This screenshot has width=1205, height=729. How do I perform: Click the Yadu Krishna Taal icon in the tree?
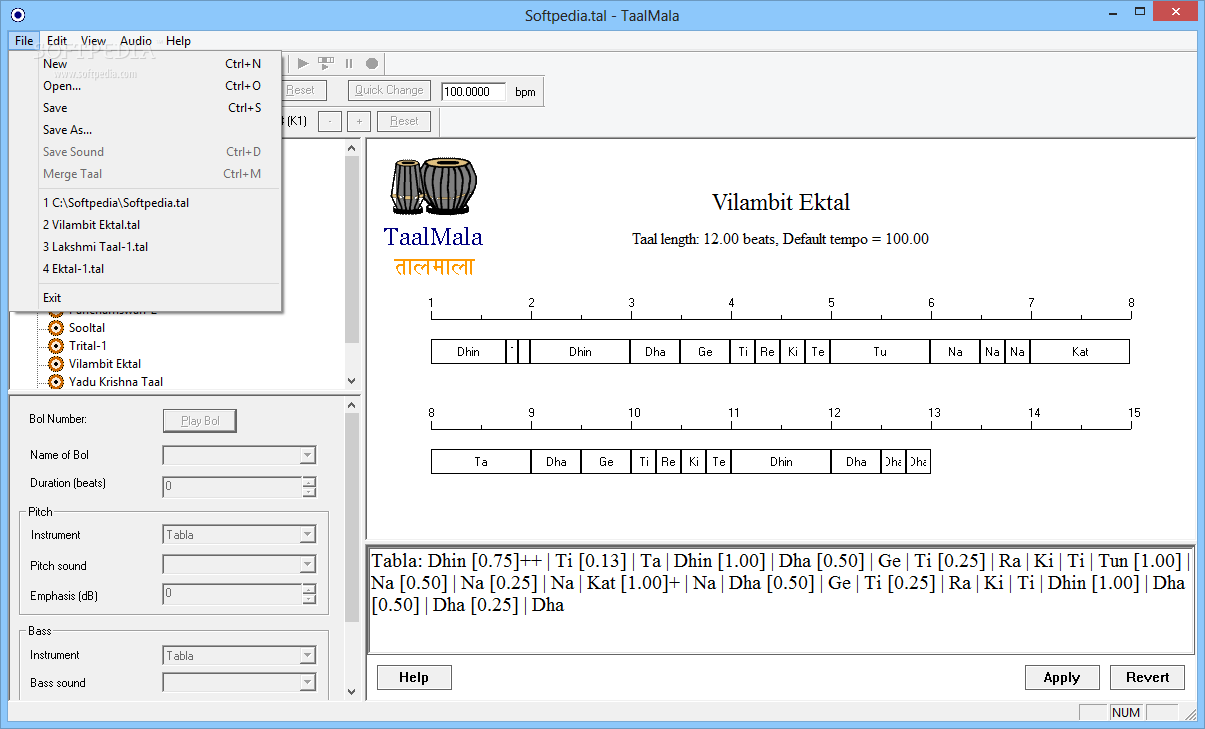(56, 382)
